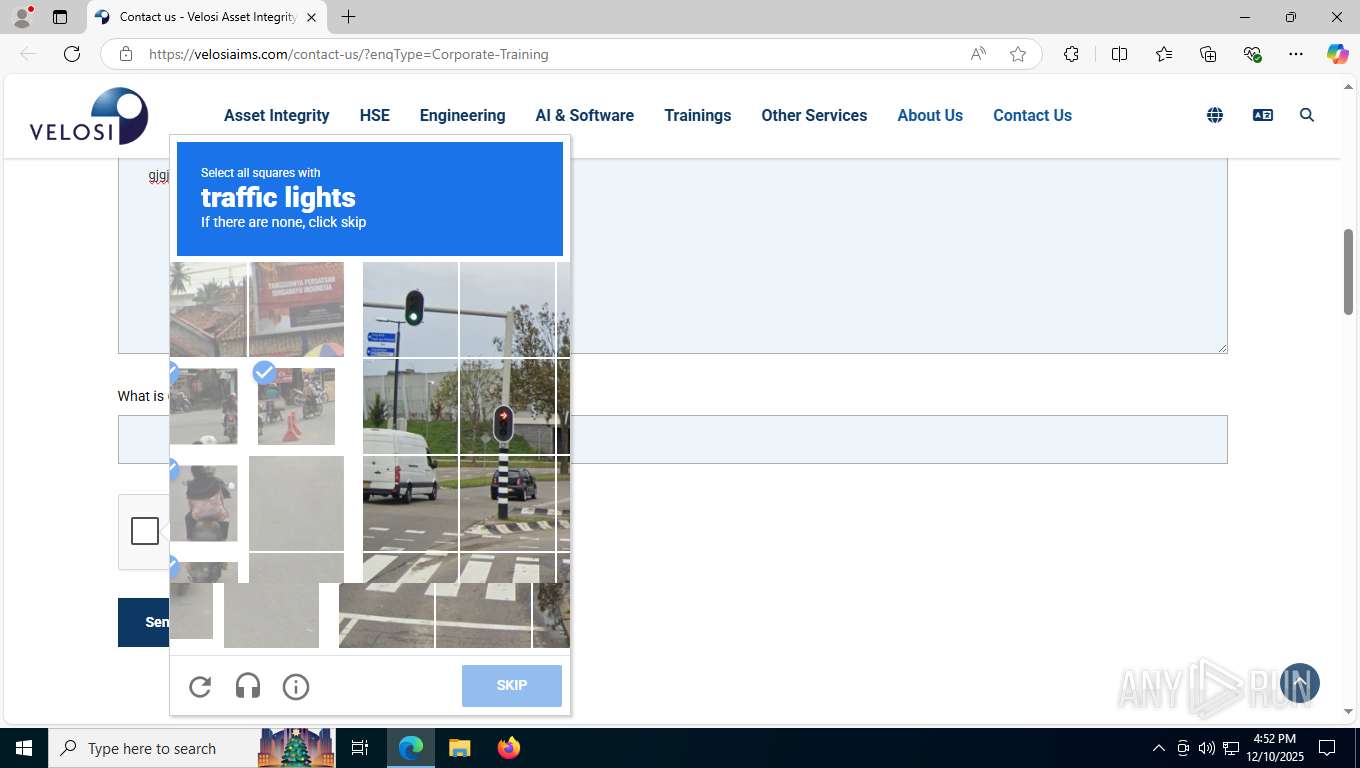Screen dimensions: 1360x768
Task: Select tile with red banner billboard
Action: [x=296, y=309]
